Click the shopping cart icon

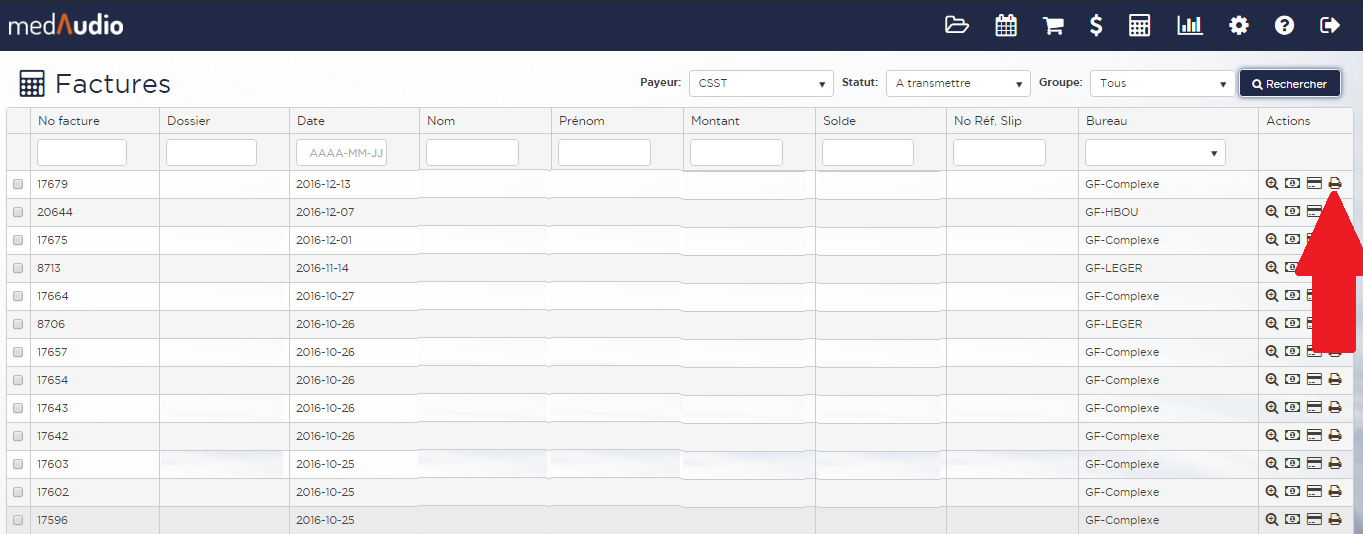tap(1053, 25)
